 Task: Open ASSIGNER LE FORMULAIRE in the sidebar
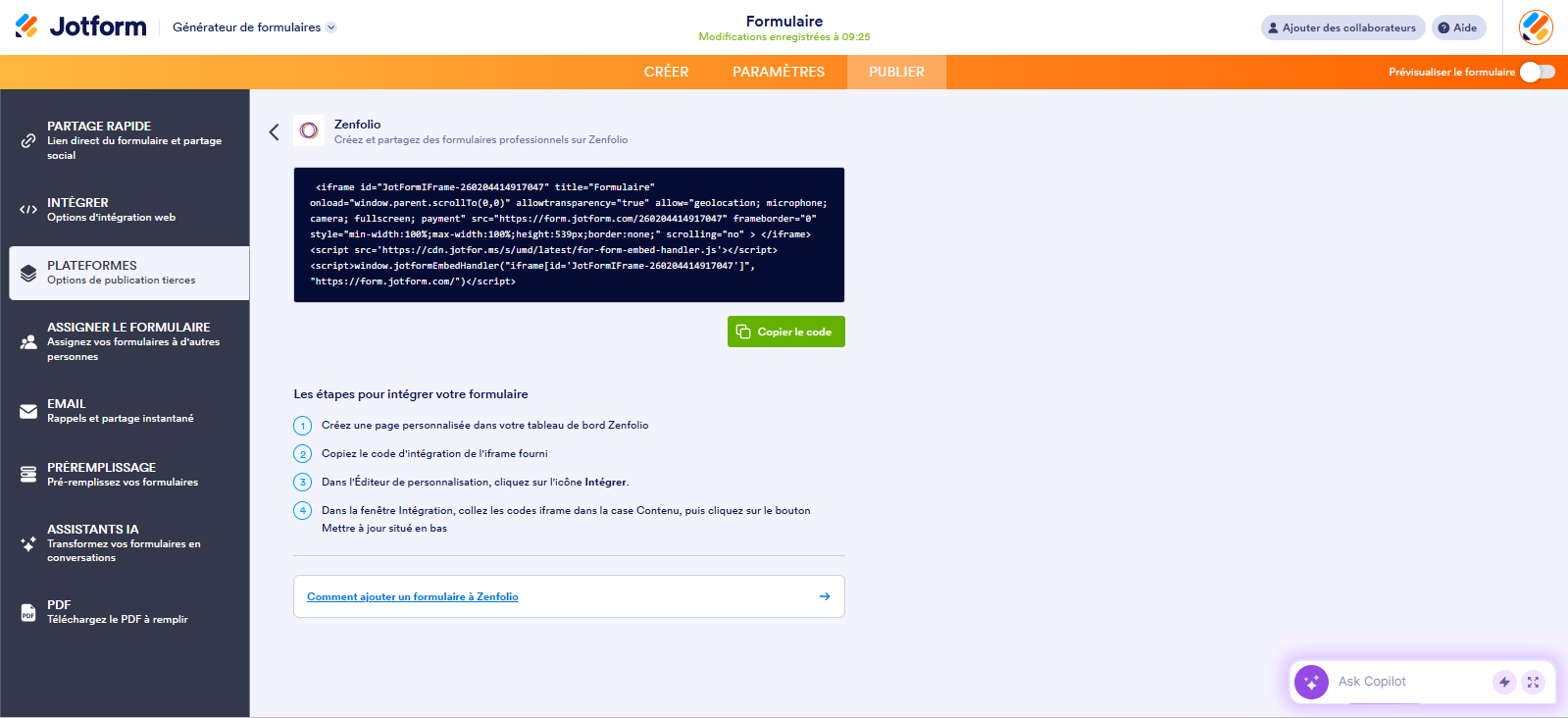pos(129,341)
